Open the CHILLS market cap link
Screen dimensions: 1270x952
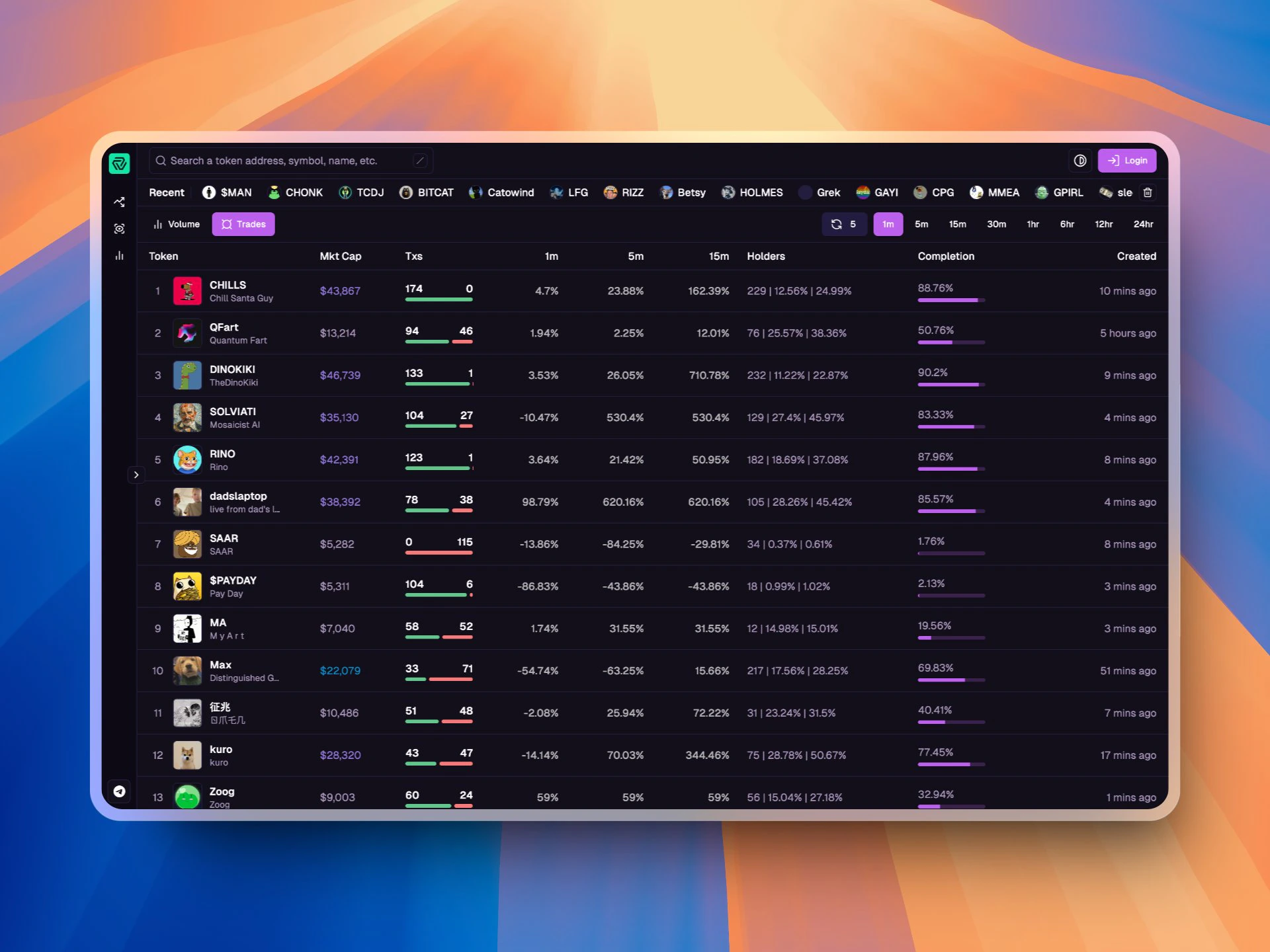(x=340, y=291)
